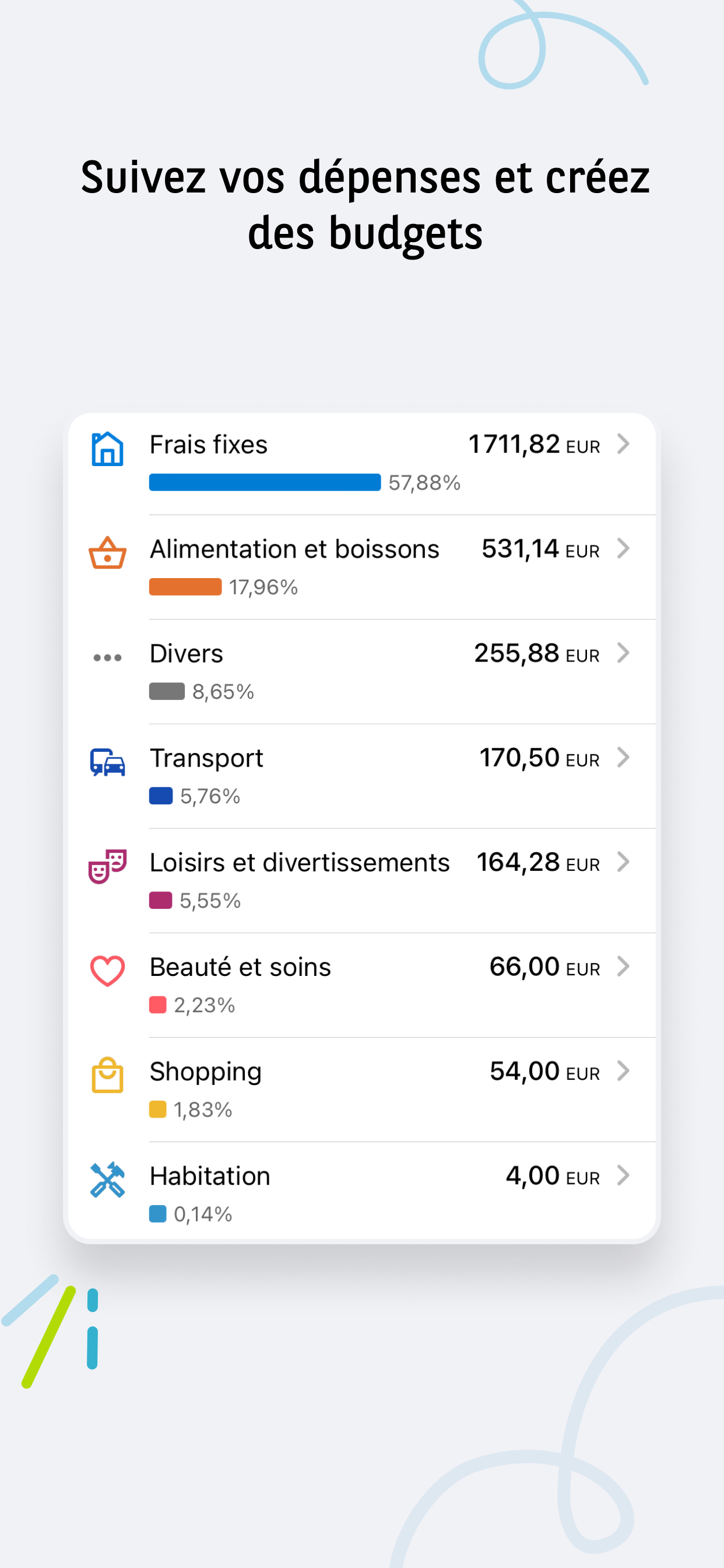The height and width of the screenshot is (1568, 724).
Task: Open Transport details chevron
Action: coord(623,757)
